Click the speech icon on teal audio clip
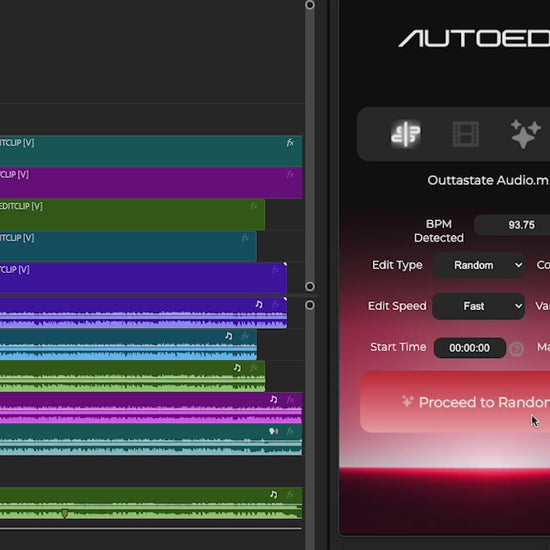The width and height of the screenshot is (550, 550). [274, 431]
